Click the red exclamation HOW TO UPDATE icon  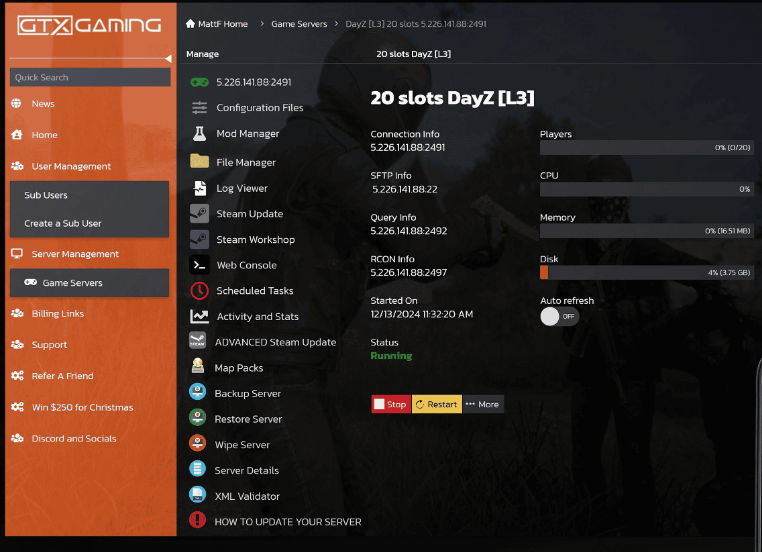click(x=197, y=519)
